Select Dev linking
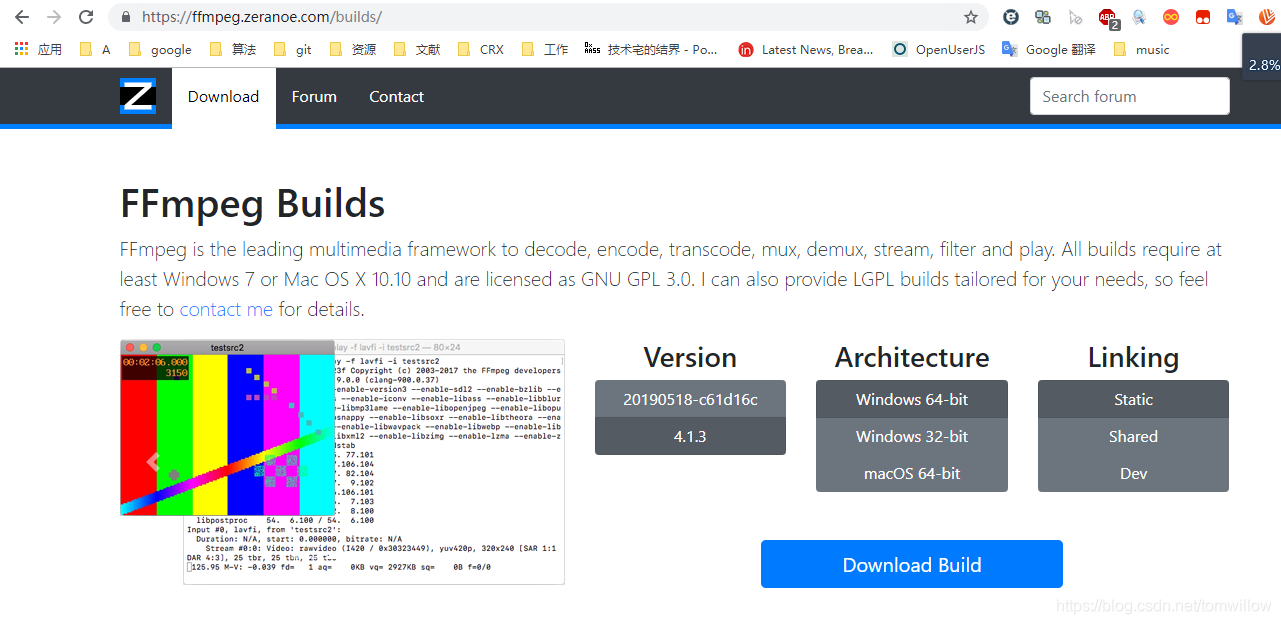 coord(1133,474)
